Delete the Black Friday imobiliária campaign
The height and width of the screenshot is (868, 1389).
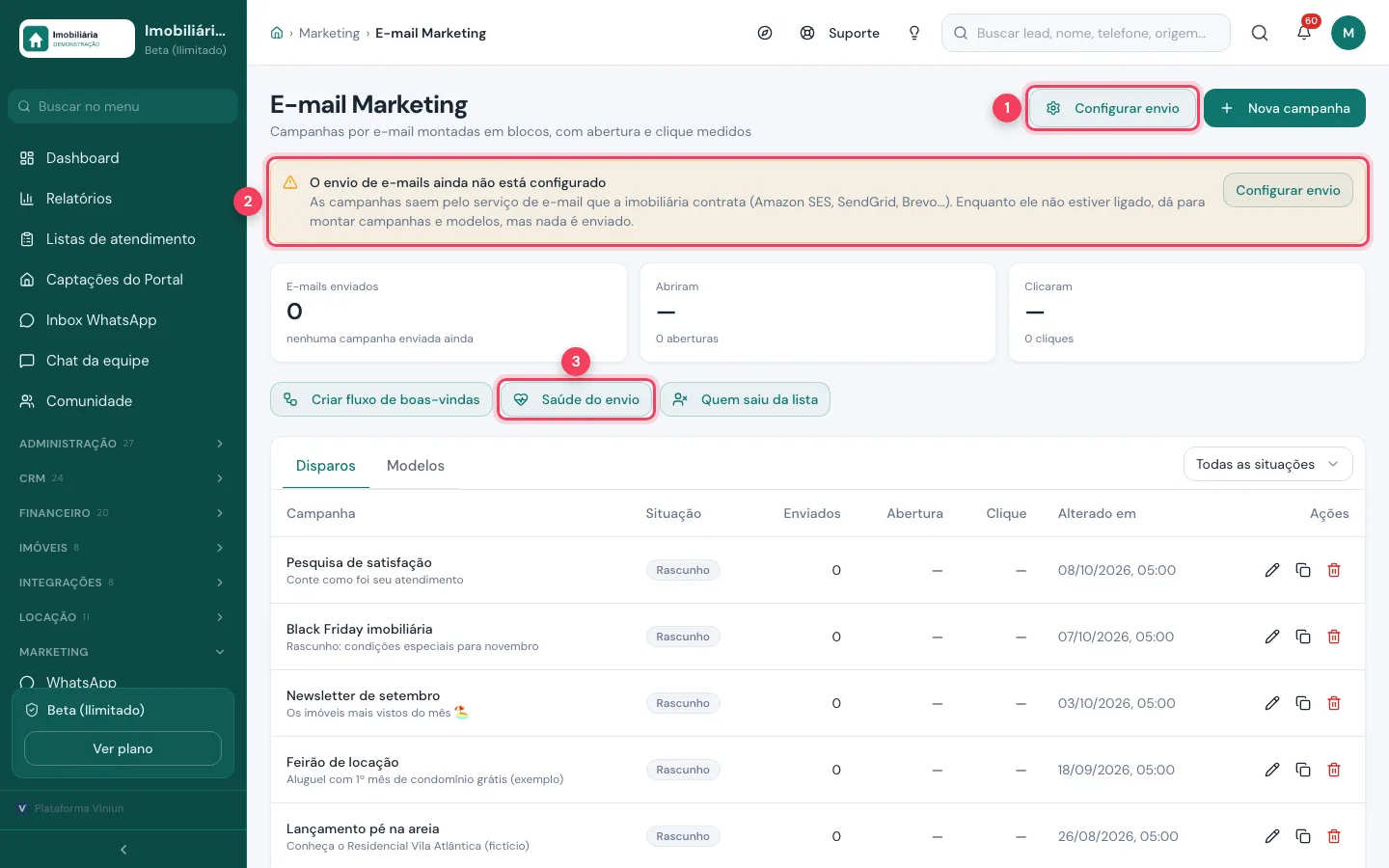click(1334, 637)
